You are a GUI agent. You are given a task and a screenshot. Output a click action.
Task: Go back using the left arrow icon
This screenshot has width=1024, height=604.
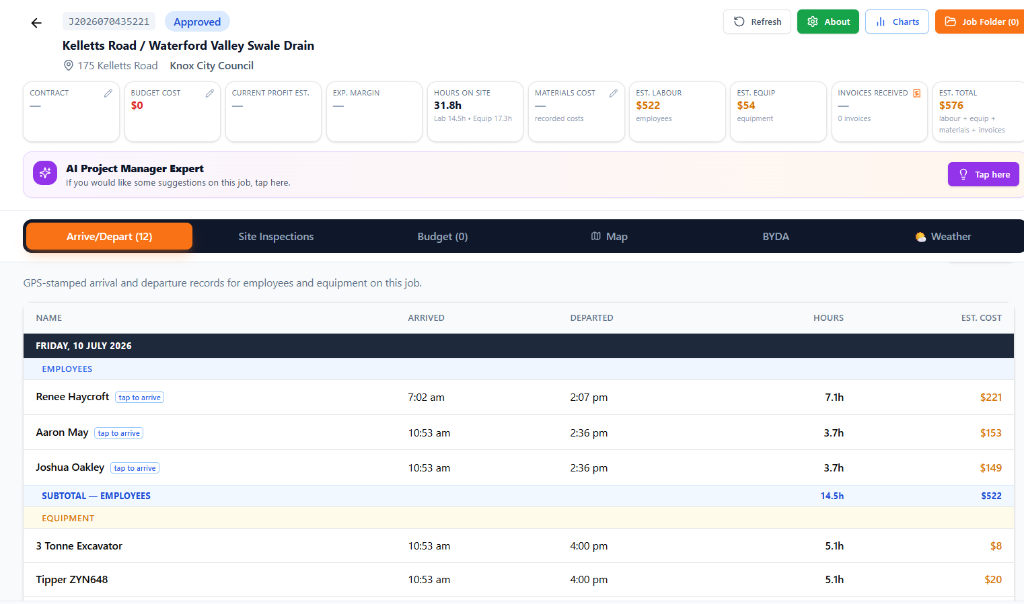coord(37,23)
